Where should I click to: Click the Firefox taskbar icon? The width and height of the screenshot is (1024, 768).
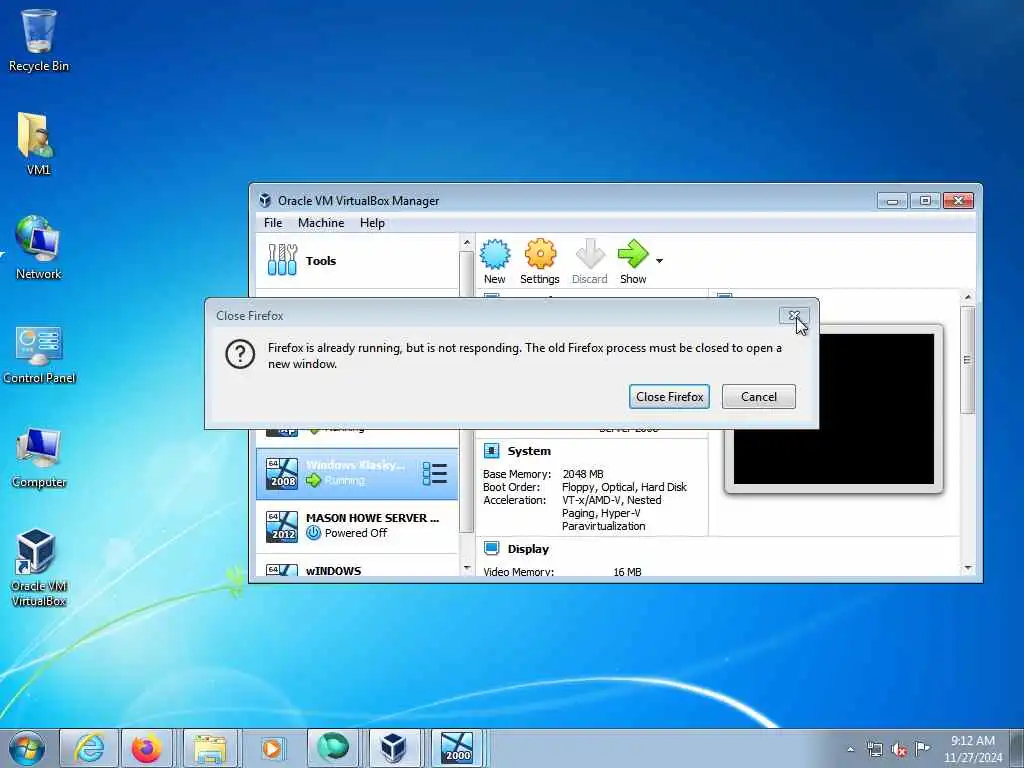(146, 748)
